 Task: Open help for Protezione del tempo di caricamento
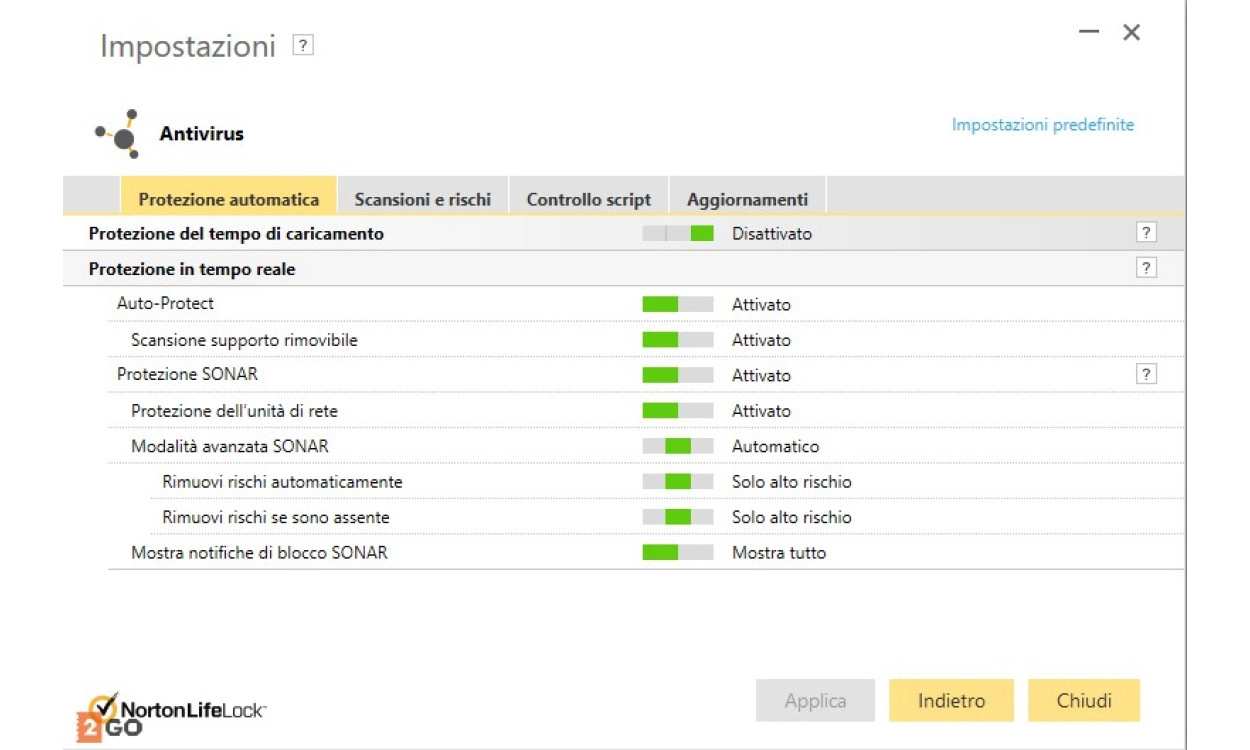[1146, 233]
